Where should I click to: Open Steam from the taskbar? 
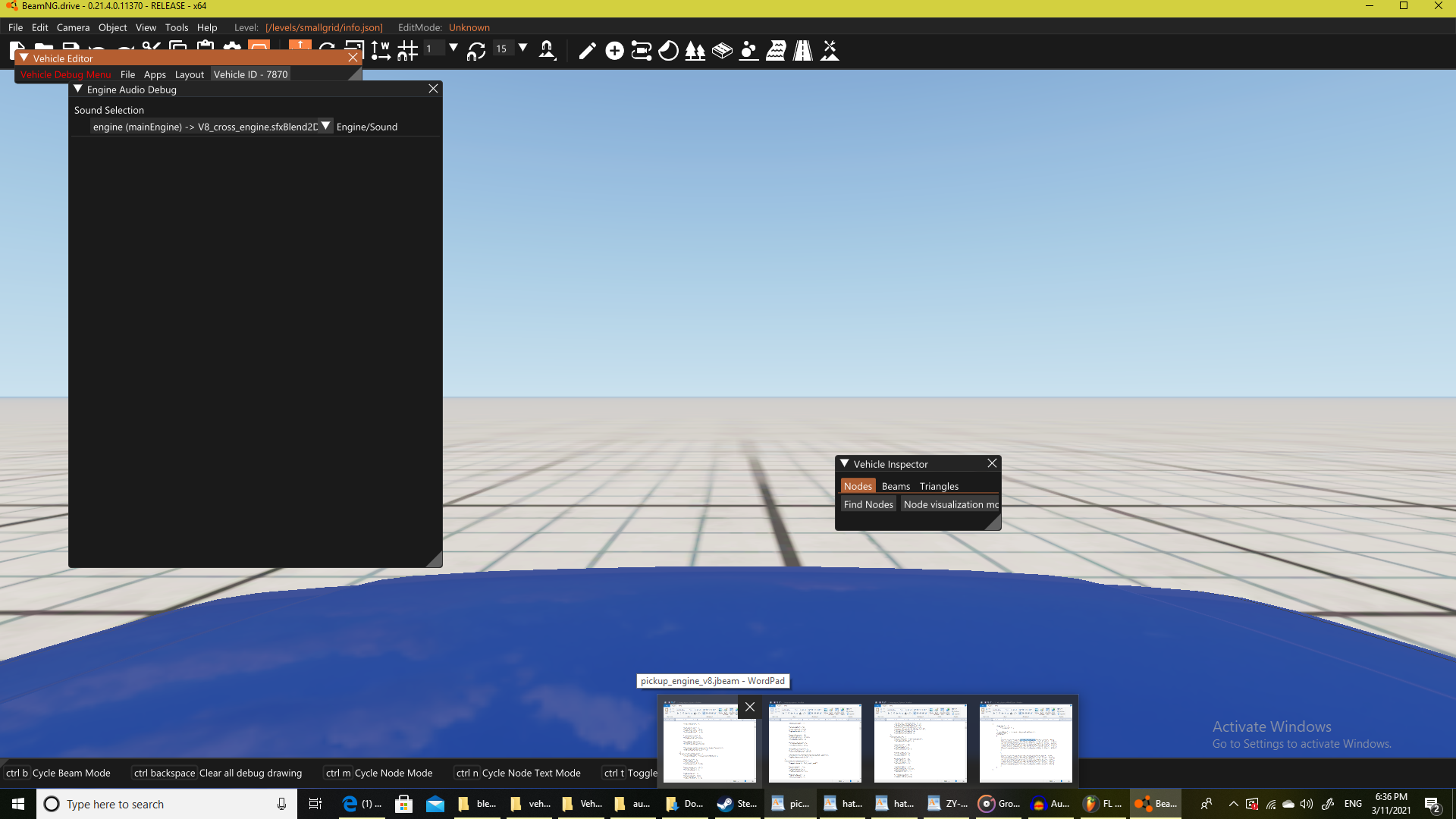click(x=736, y=804)
